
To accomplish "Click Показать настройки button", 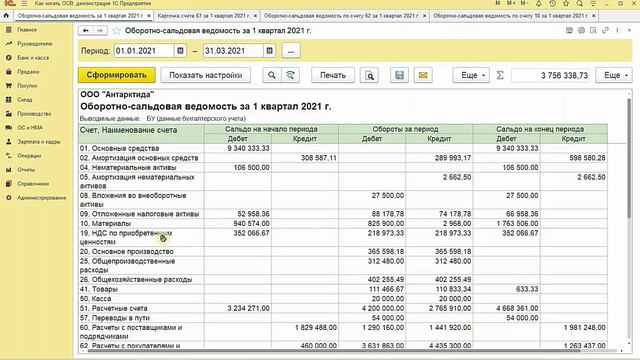I will click(x=206, y=75).
